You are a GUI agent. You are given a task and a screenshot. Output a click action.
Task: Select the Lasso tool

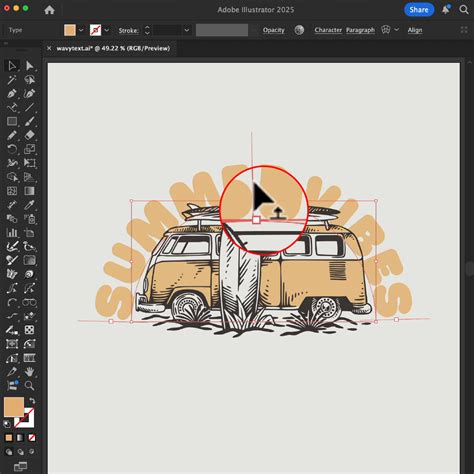pyautogui.click(x=29, y=80)
